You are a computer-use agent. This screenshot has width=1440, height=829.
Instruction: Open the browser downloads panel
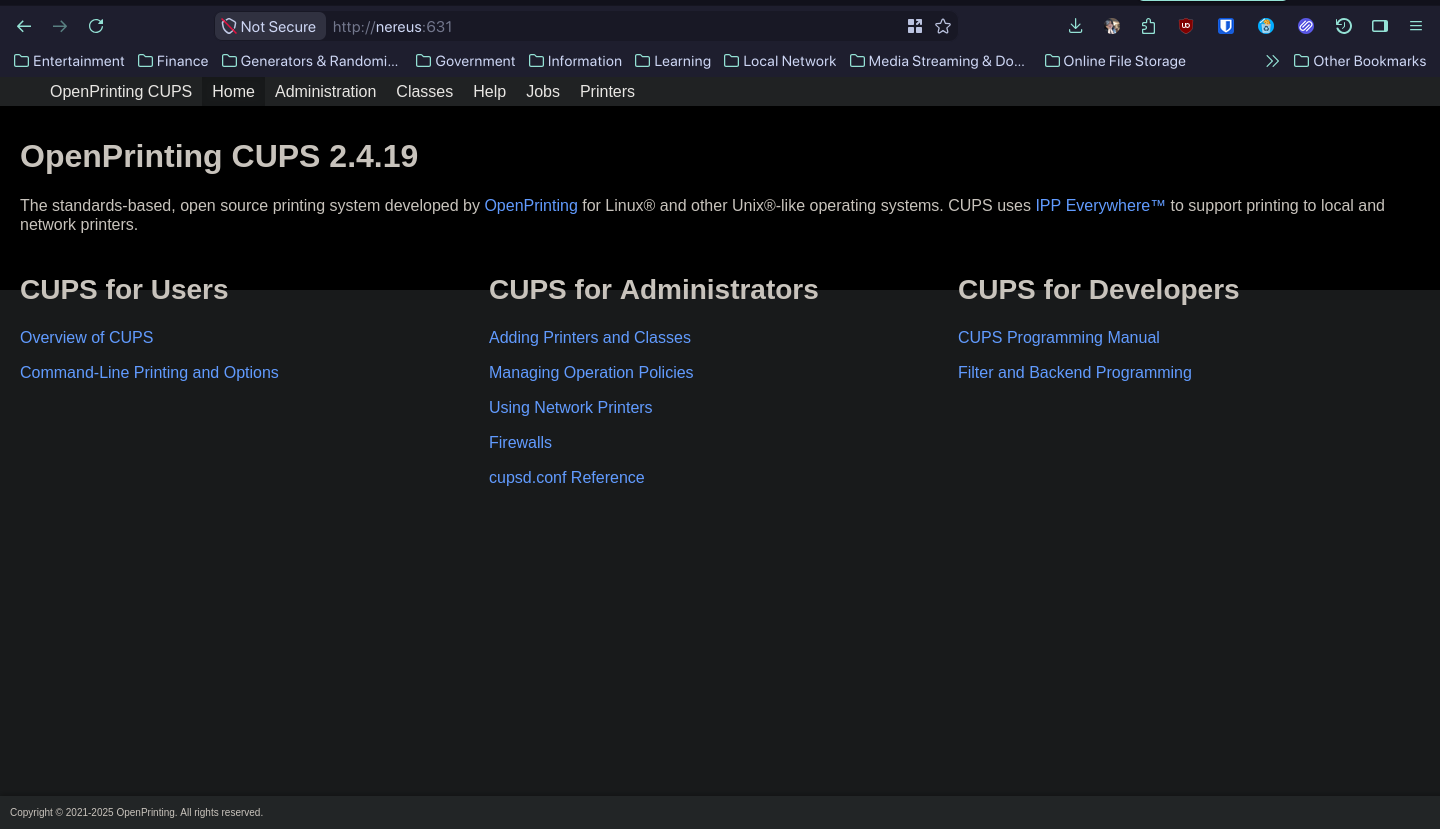pos(1076,26)
